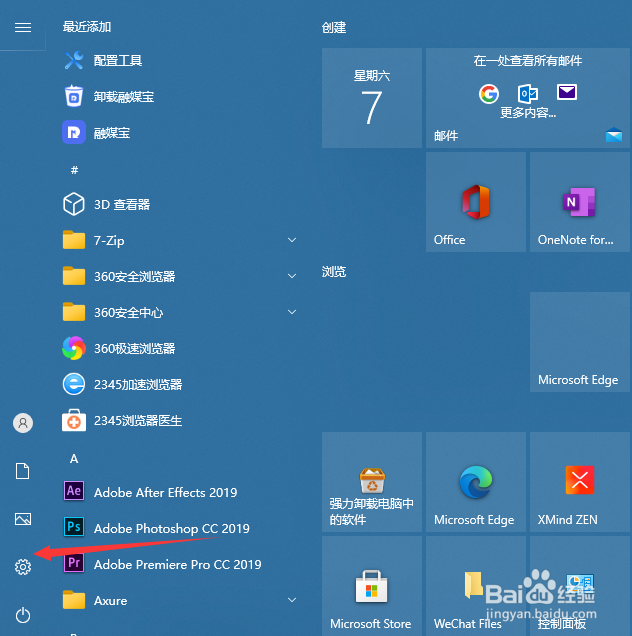The image size is (632, 636).
Task: Launch Adobe After Effects 2019 icon
Action: point(74,491)
